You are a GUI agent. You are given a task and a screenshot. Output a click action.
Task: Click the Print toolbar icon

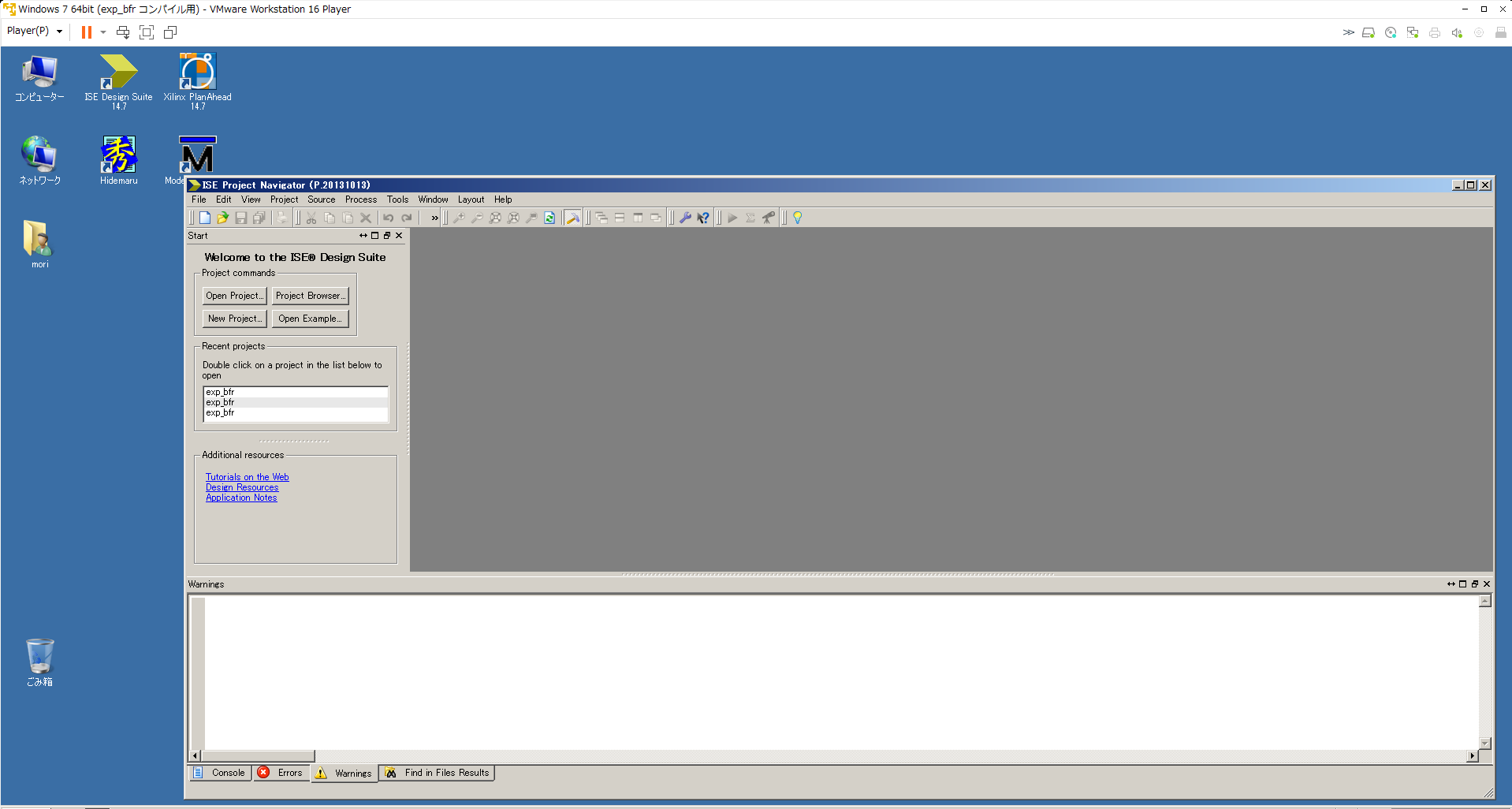(x=282, y=218)
